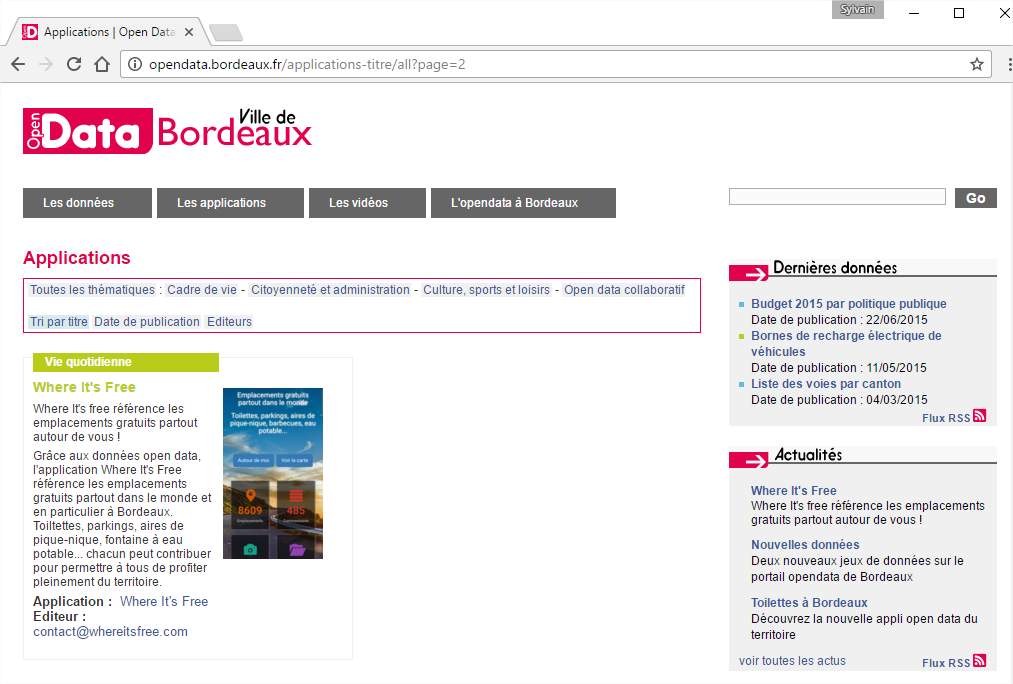Open the Application: Where It's Free link

point(164,601)
